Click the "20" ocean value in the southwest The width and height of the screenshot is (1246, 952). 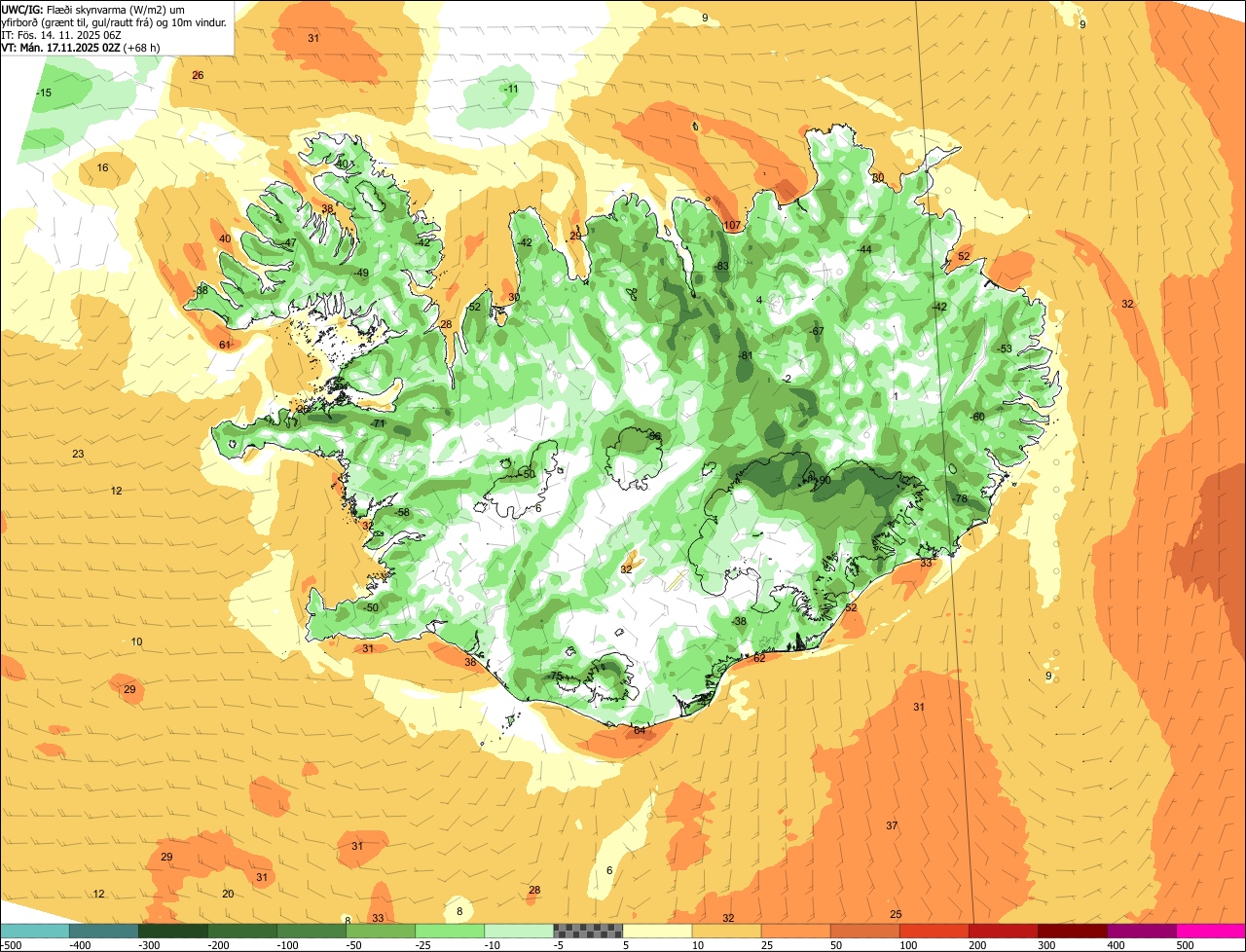(228, 895)
